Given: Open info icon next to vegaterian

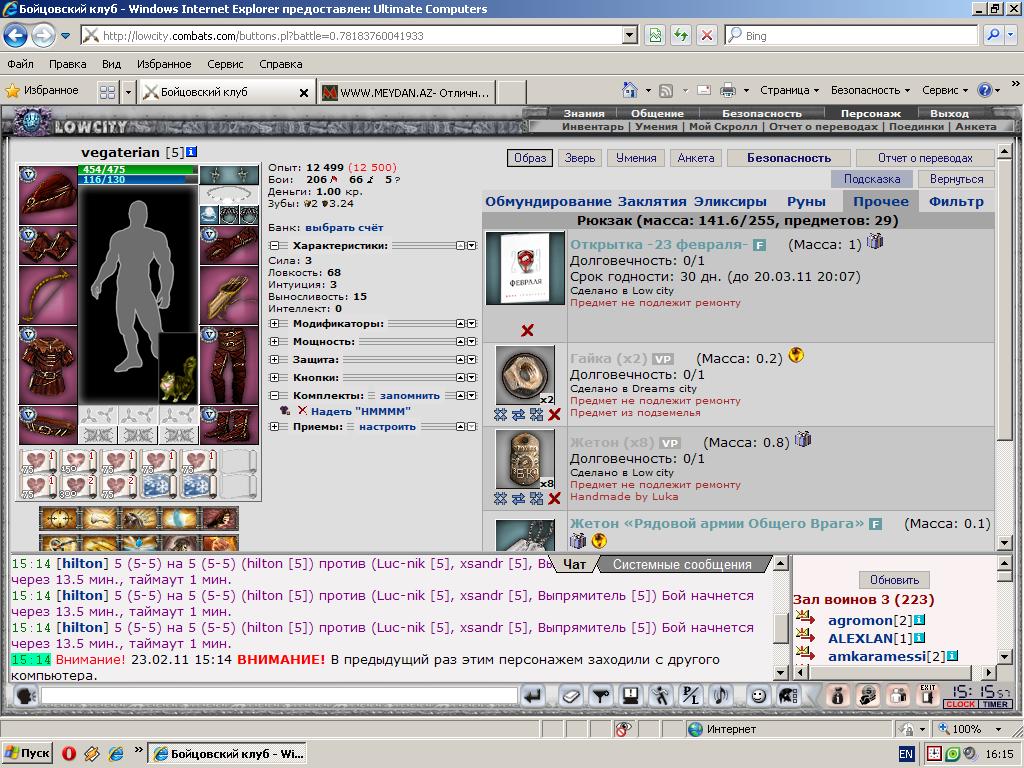Looking at the screenshot, I should (x=191, y=152).
